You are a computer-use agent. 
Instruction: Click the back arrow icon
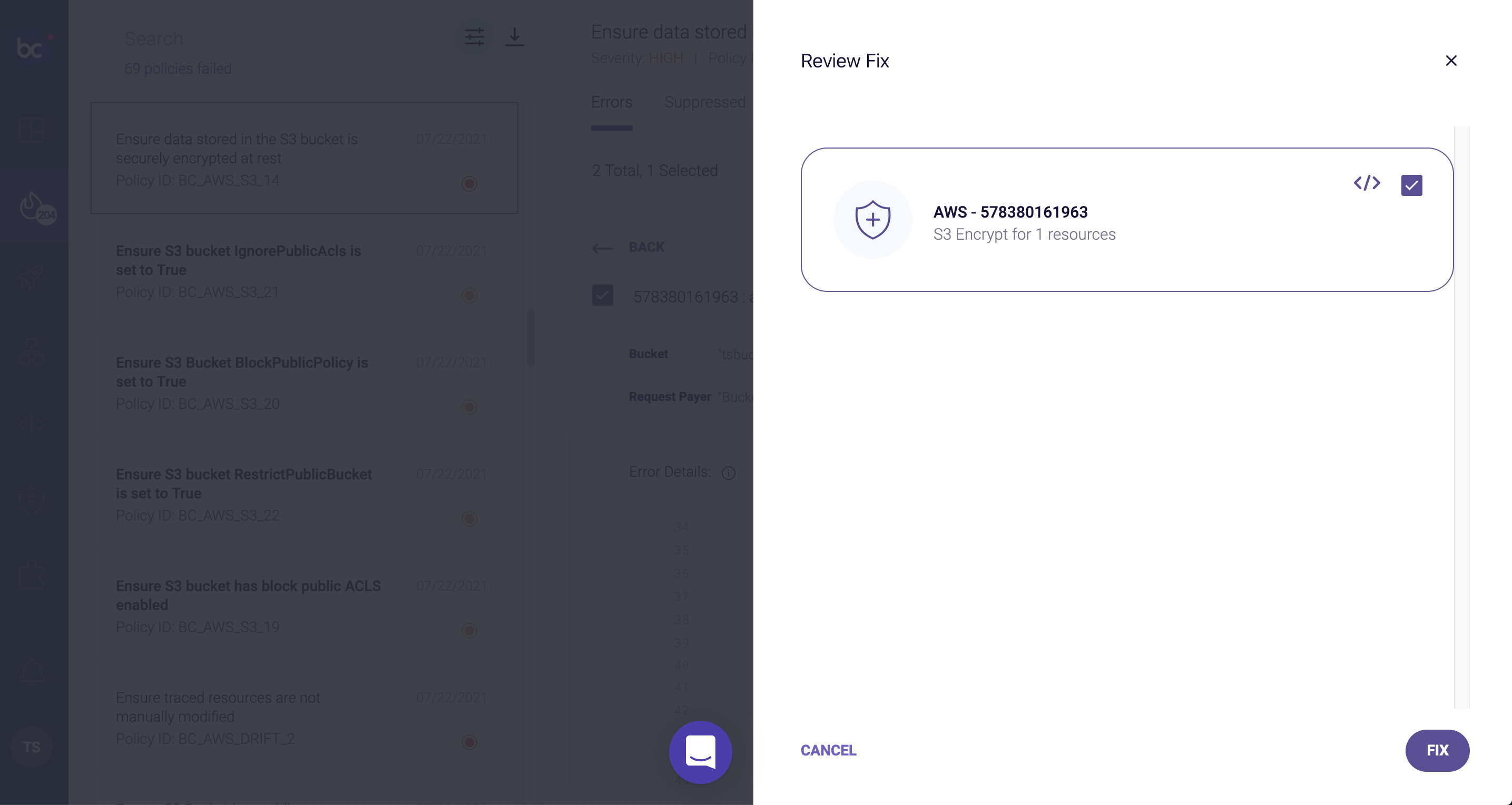(x=602, y=248)
